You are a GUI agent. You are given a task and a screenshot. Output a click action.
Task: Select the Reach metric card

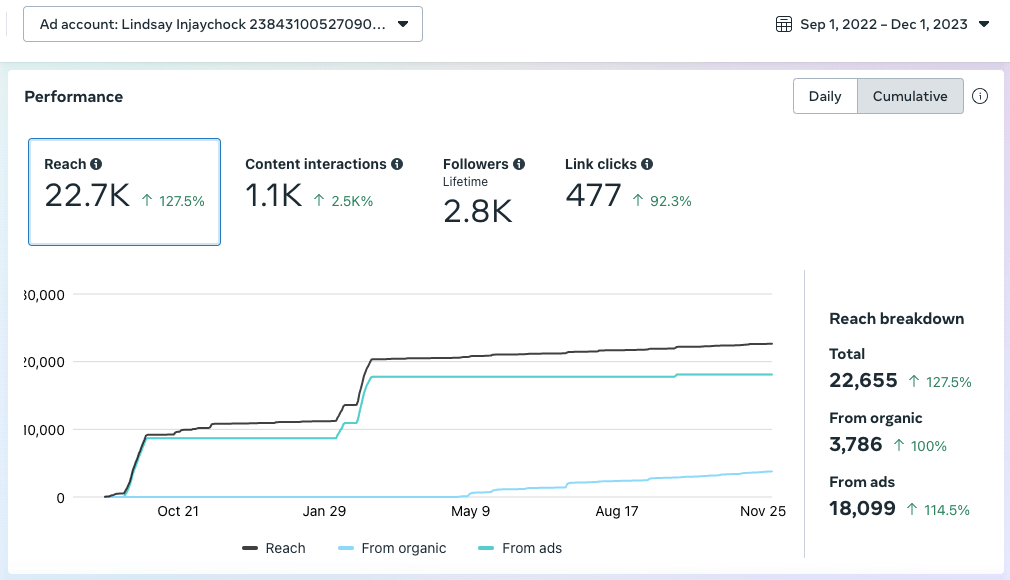(x=124, y=191)
